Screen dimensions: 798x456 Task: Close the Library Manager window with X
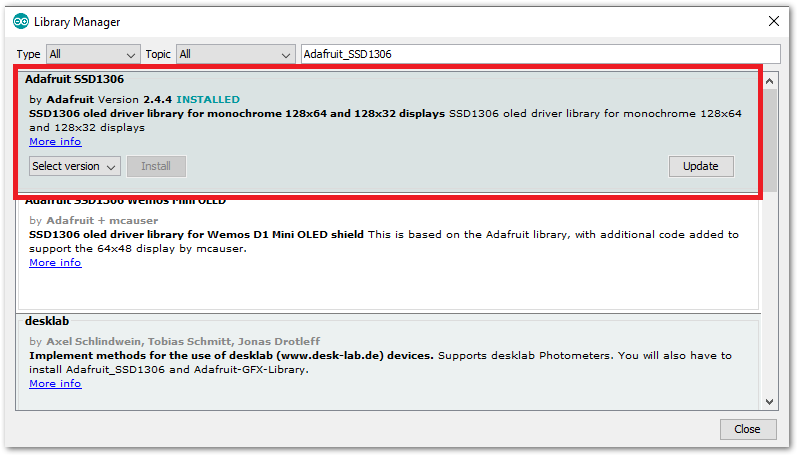(x=774, y=21)
